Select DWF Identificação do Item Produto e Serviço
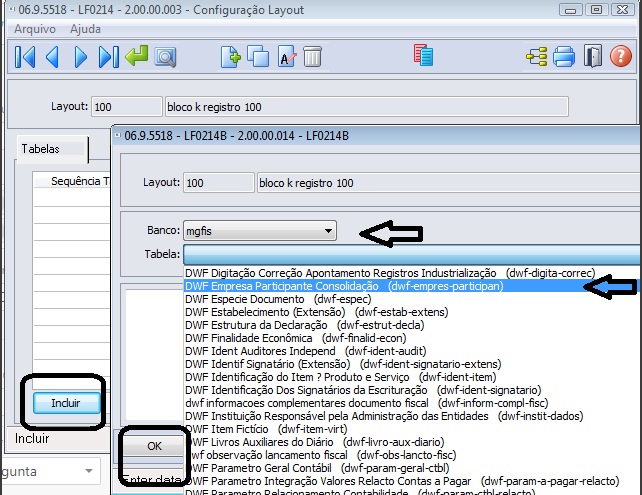Screen dimensions: 642x495 (x=411, y=377)
